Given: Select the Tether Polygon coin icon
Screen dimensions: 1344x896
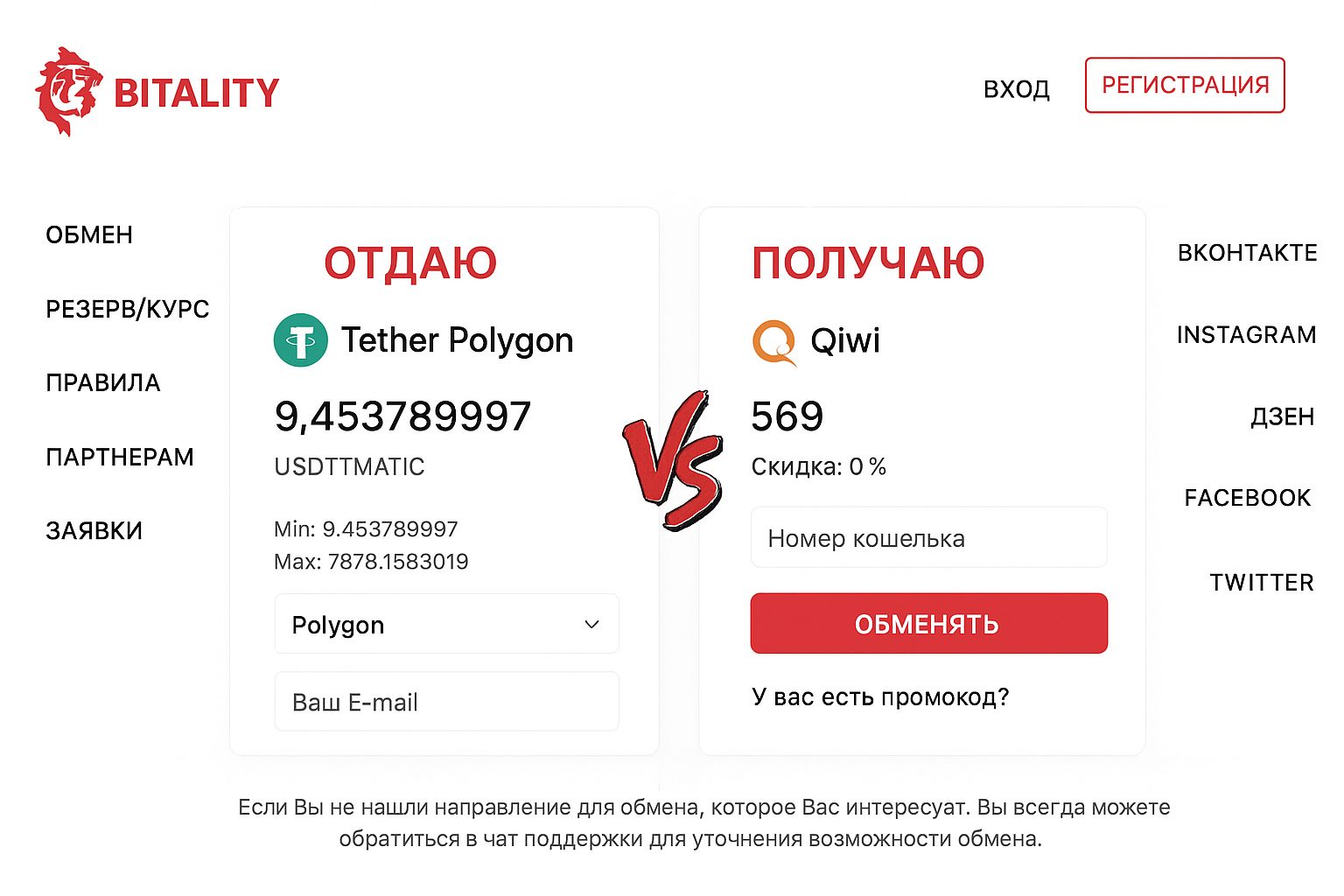Looking at the screenshot, I should point(300,339).
